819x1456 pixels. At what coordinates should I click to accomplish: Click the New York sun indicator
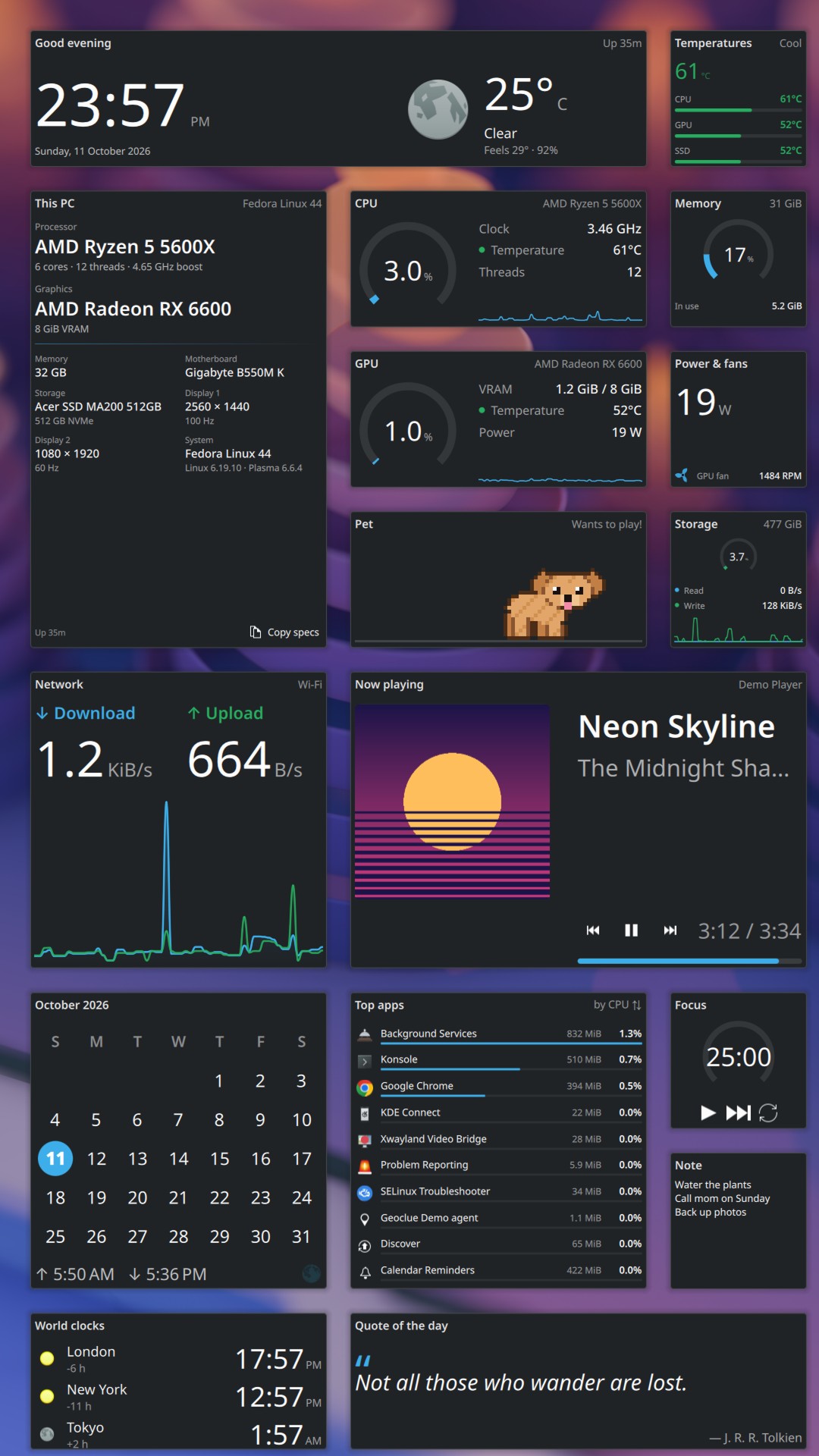coord(47,1396)
